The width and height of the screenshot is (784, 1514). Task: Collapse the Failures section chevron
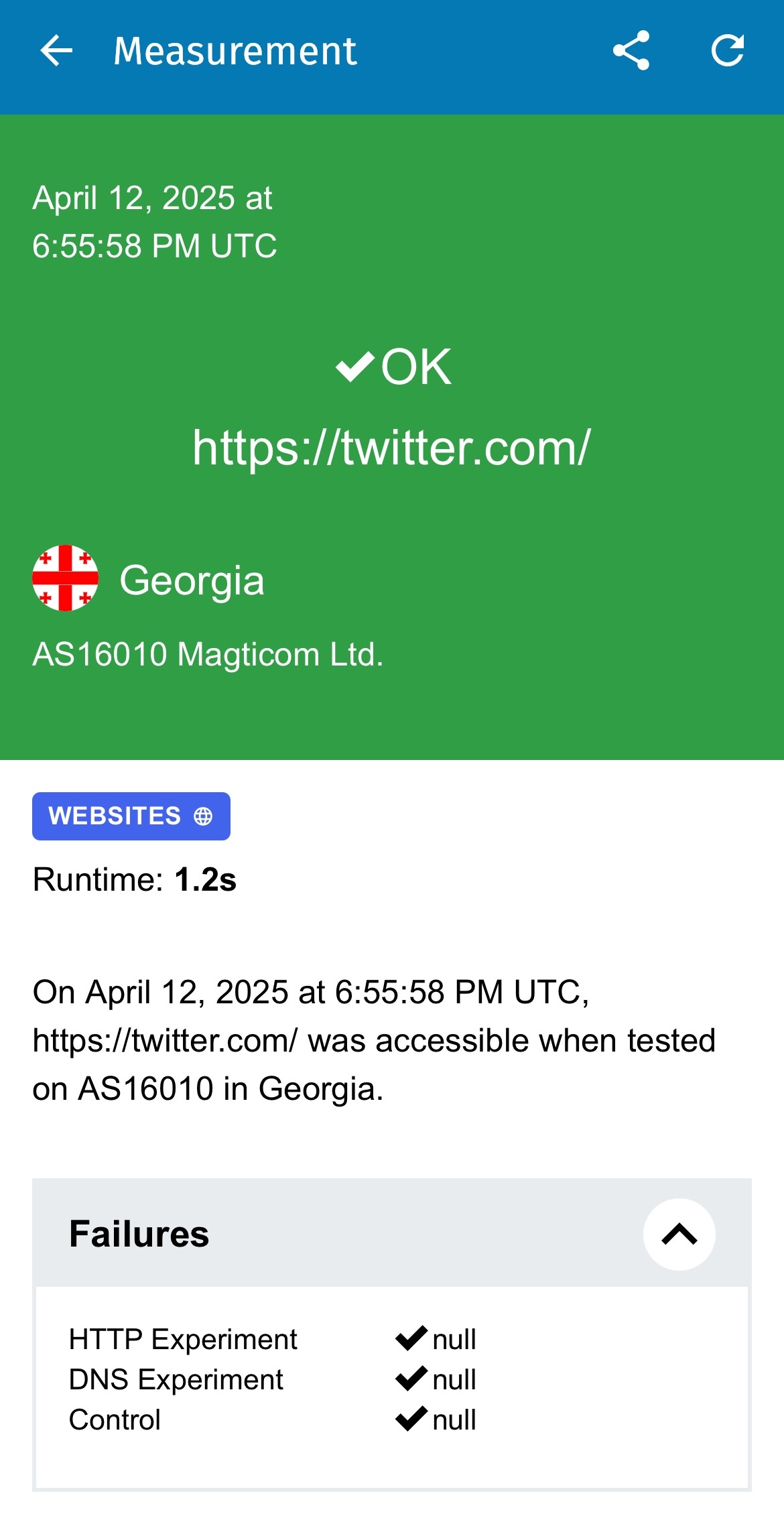679,1234
